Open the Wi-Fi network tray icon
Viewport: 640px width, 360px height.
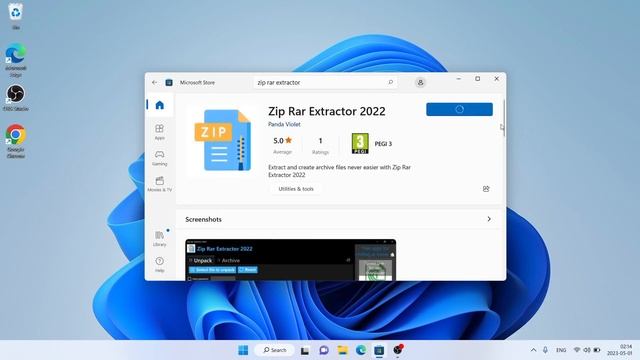click(x=577, y=350)
